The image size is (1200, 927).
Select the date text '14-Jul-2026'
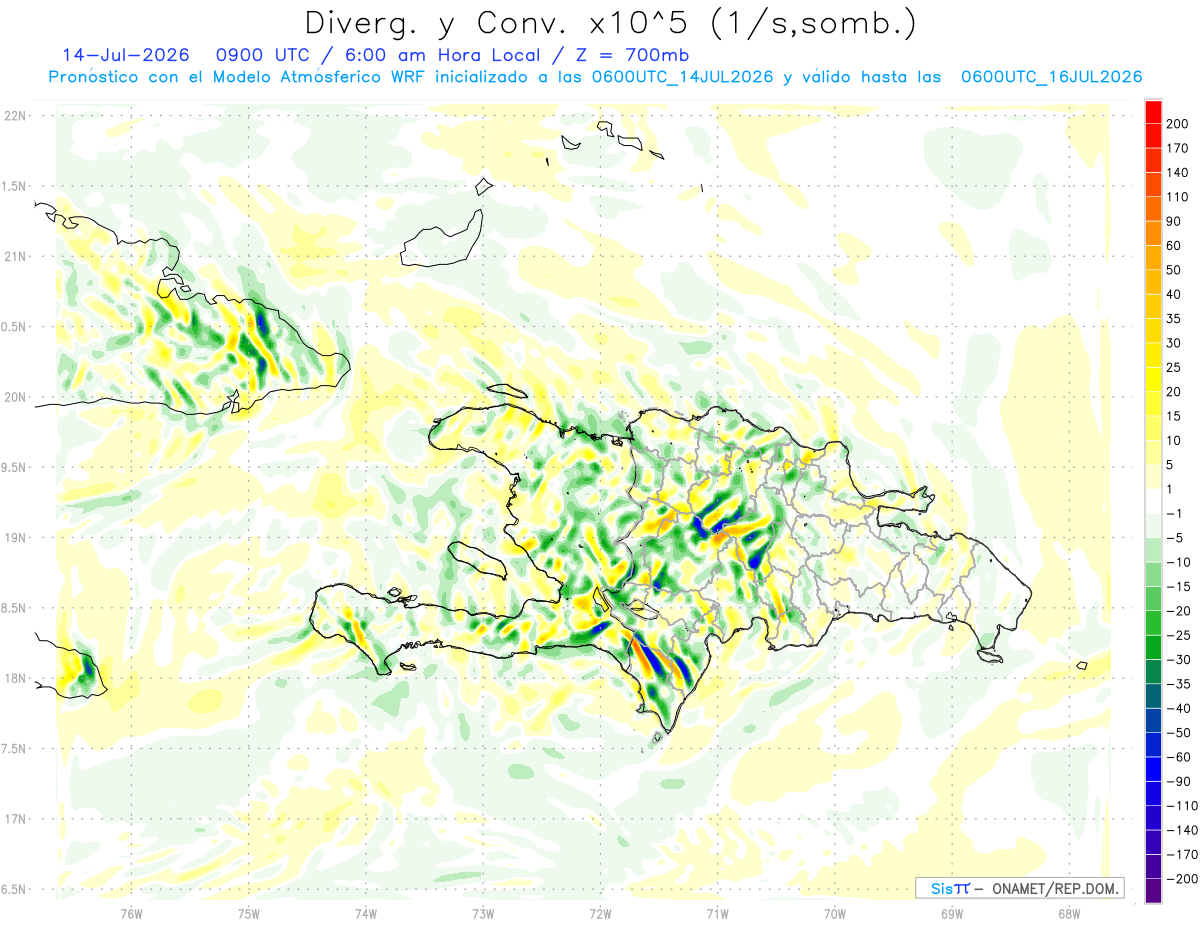tap(126, 54)
